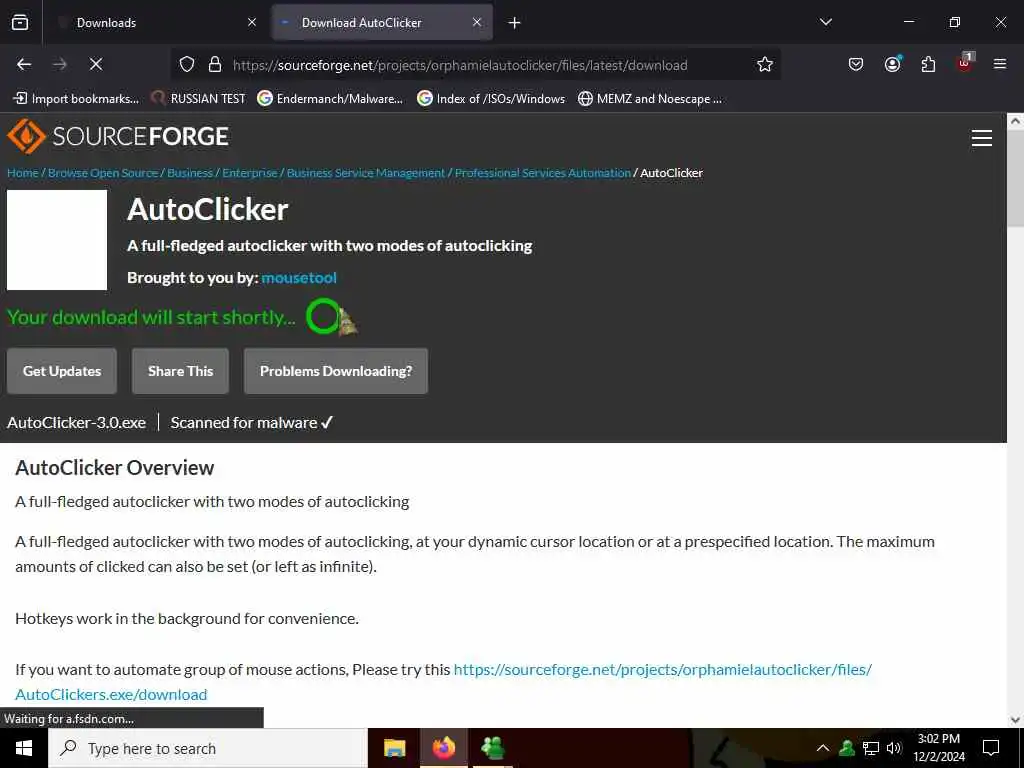Image resolution: width=1024 pixels, height=768 pixels.
Task: Click the AutoClicker project thumbnail
Action: pos(57,240)
